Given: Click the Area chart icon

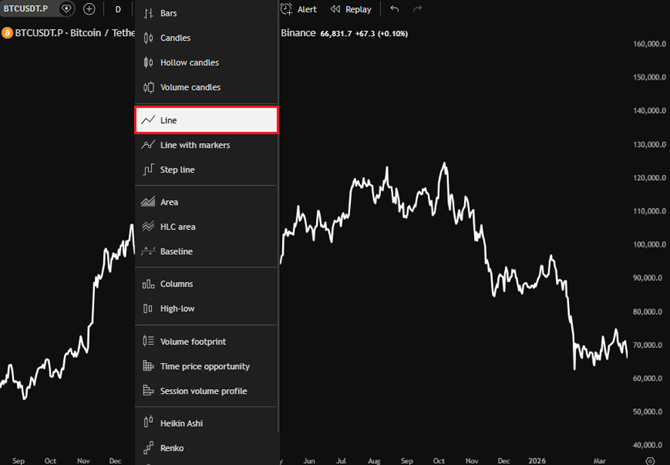Looking at the screenshot, I should click(148, 202).
